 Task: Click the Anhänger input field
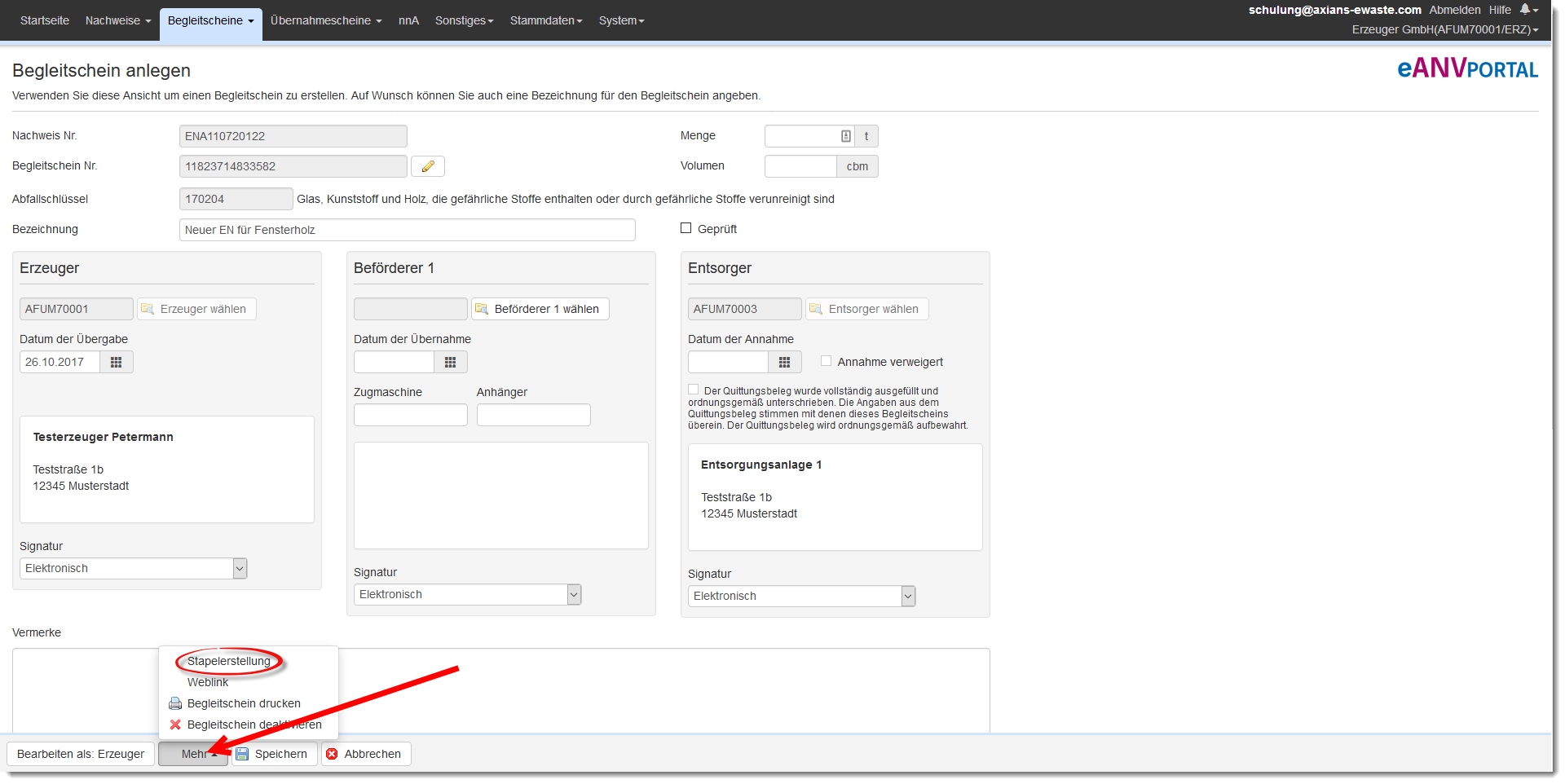tap(534, 415)
